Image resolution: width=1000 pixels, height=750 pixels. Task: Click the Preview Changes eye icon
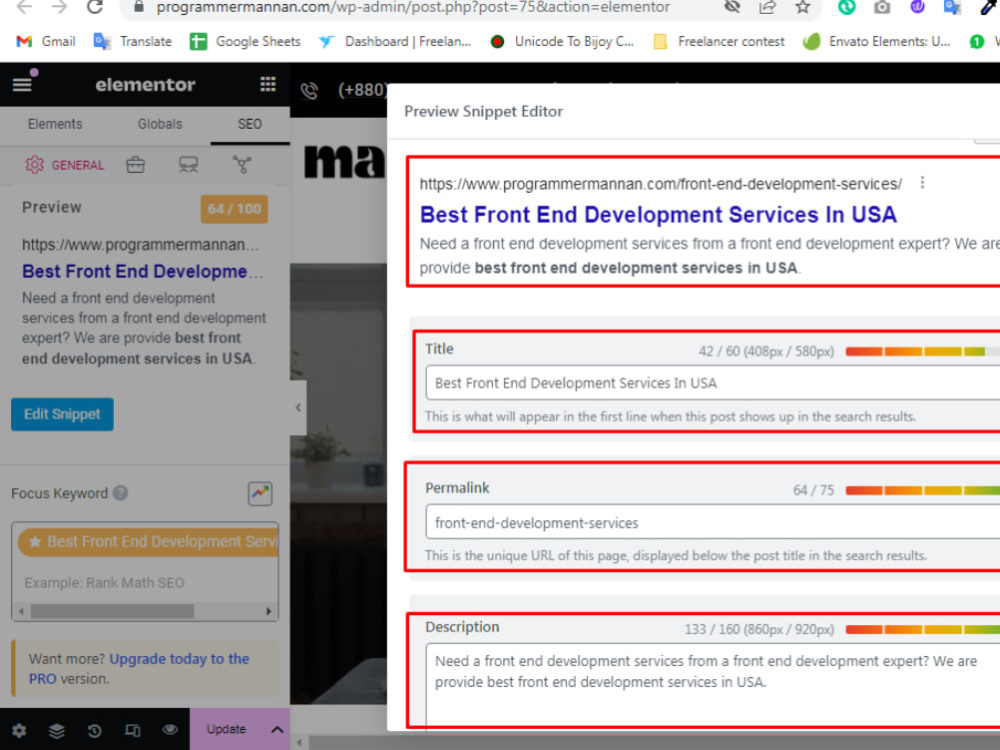pos(170,730)
